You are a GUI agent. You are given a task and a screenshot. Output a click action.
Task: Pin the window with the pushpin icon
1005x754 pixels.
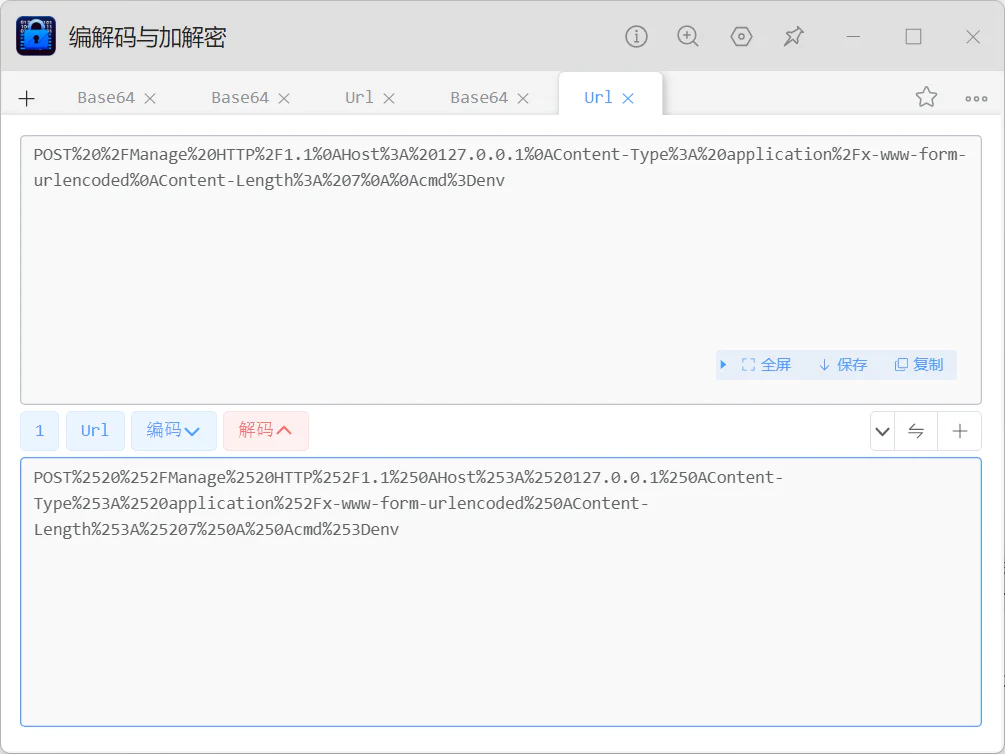793,37
